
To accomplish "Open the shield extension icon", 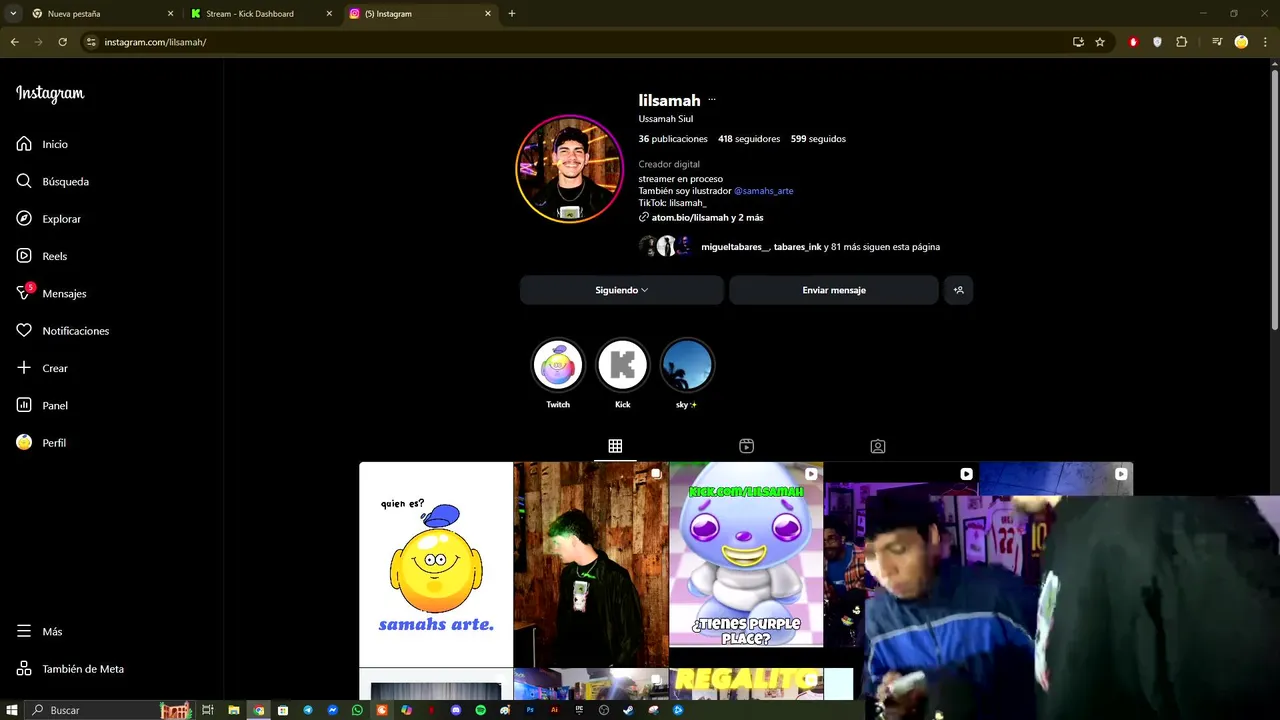I will pos(1157,42).
